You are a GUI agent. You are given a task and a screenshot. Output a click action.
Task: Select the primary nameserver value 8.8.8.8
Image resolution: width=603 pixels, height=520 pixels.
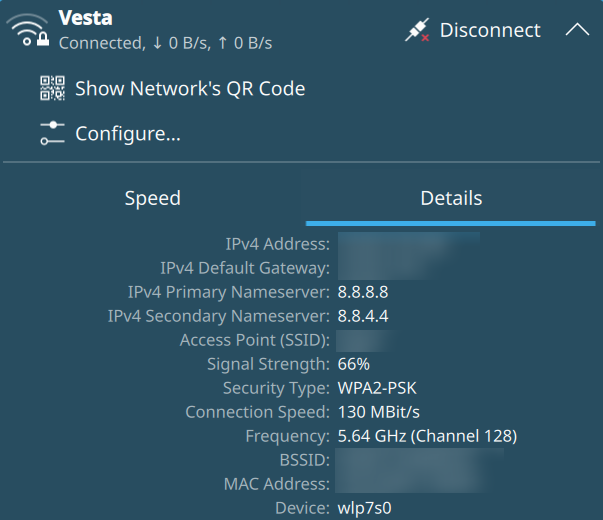click(362, 292)
